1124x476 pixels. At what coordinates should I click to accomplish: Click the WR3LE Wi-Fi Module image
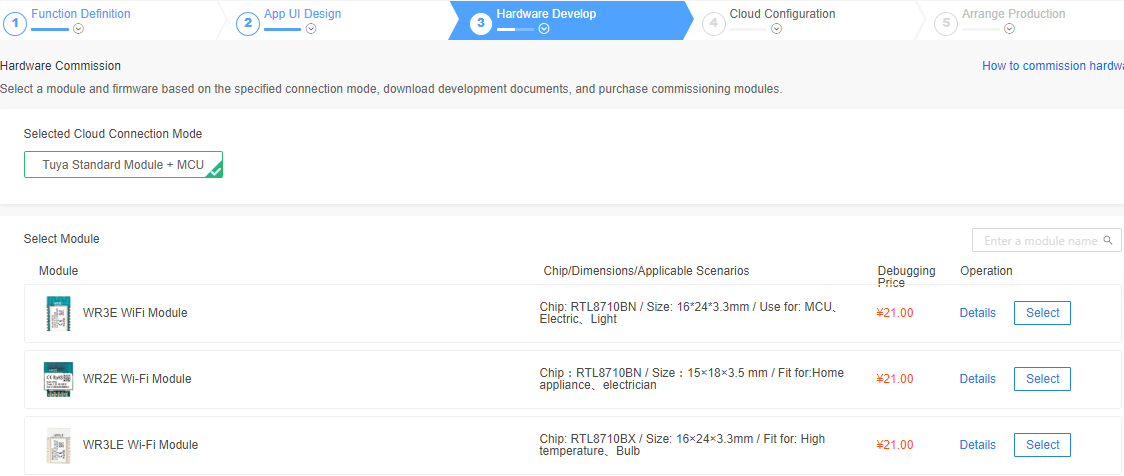pyautogui.click(x=59, y=445)
